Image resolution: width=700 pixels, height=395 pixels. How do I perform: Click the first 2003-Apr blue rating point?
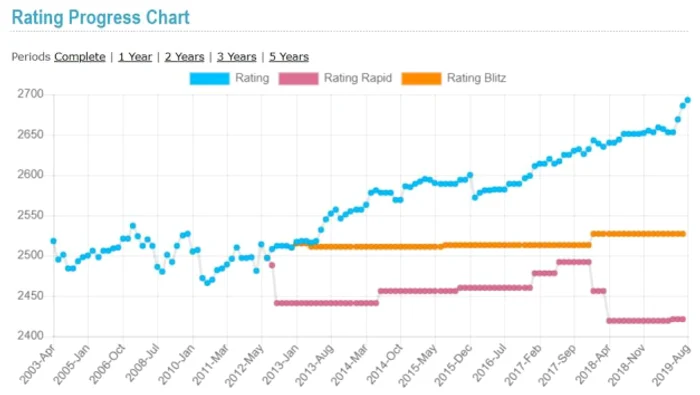tap(54, 241)
